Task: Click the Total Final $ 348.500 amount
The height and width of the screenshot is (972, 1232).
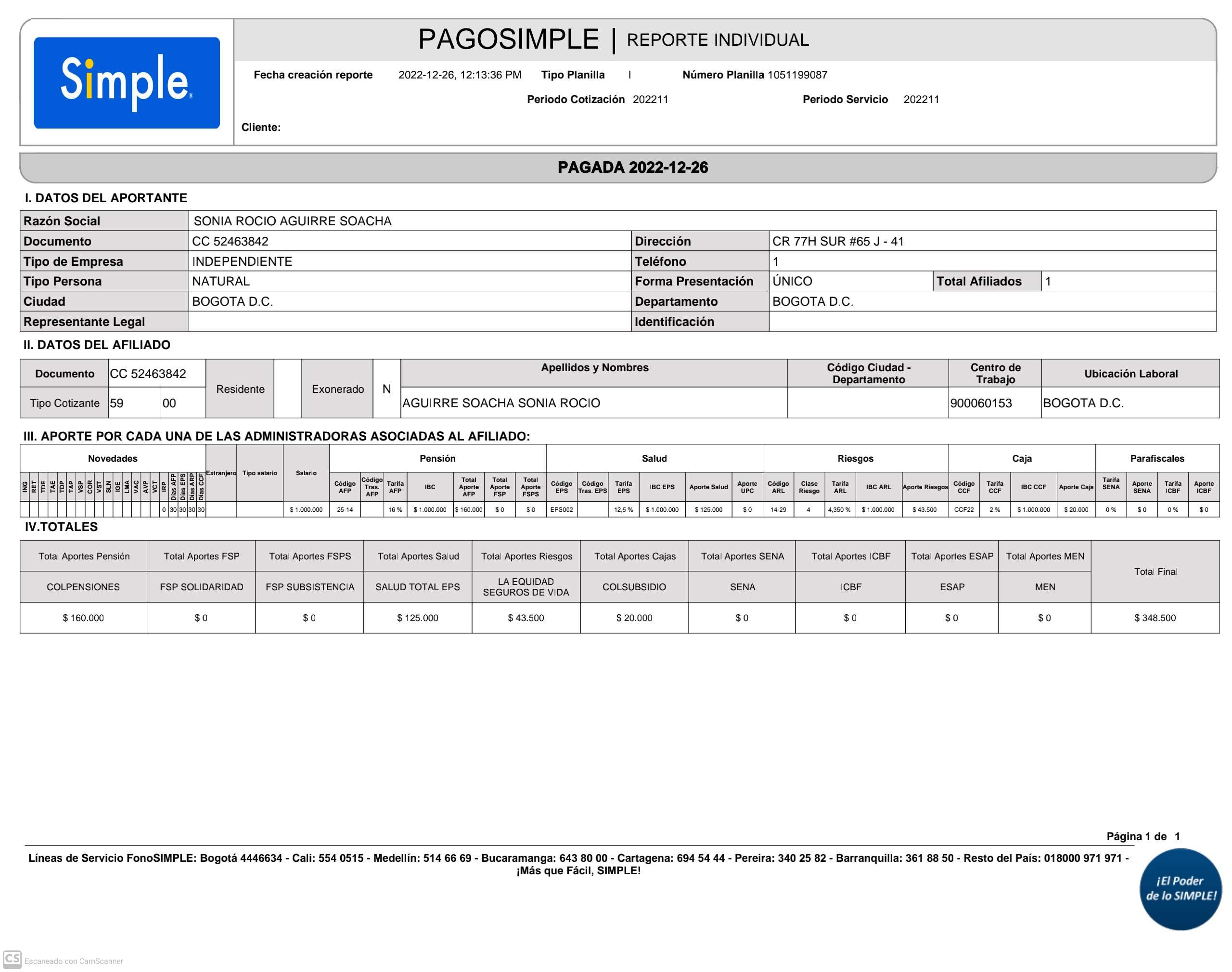Action: [1154, 618]
